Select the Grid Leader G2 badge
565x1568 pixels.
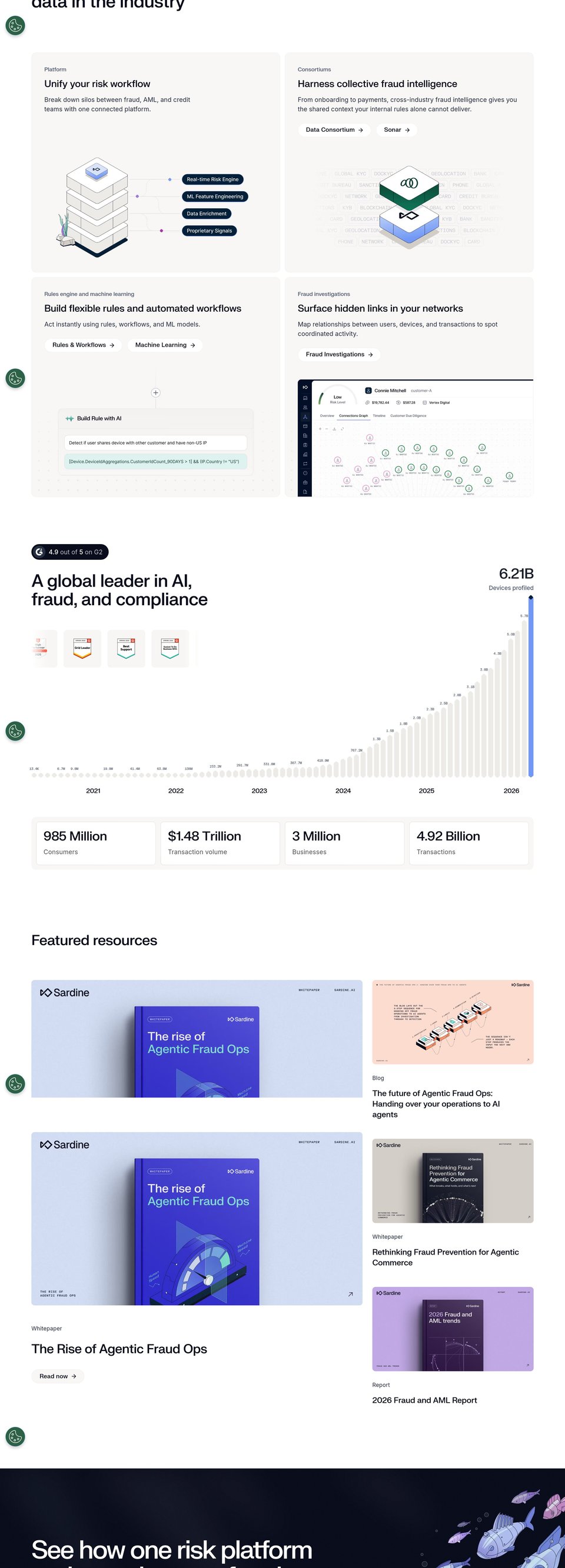(82, 648)
